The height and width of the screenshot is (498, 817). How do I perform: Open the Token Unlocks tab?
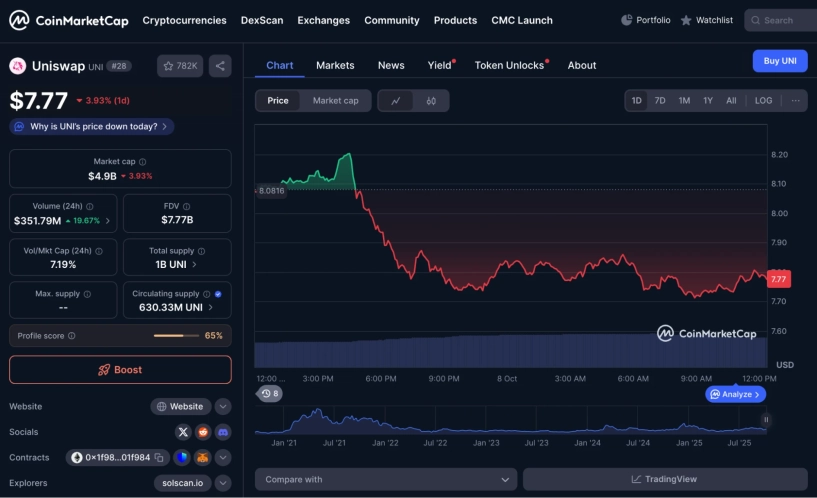coord(509,65)
